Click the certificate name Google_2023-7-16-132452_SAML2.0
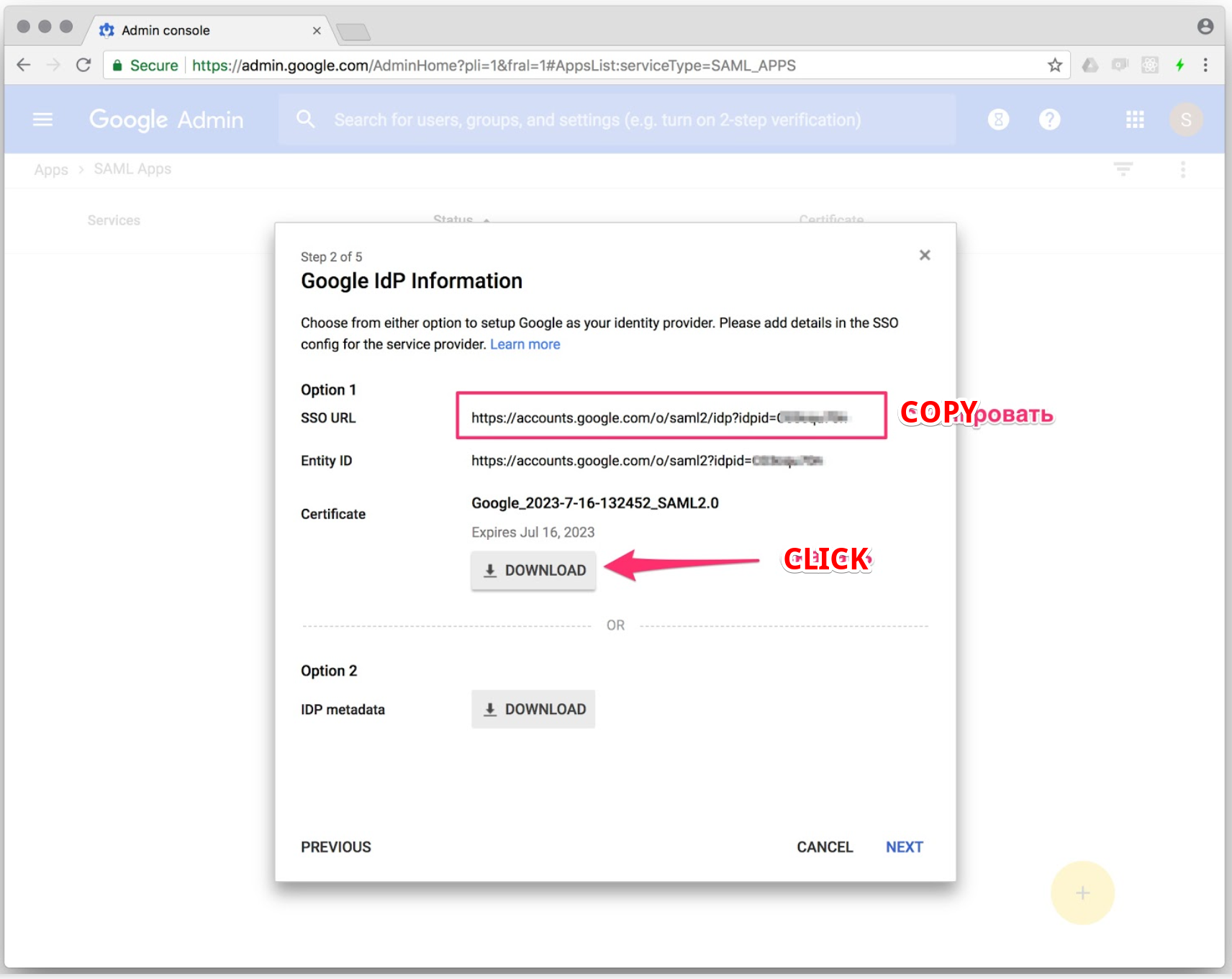Screen dimensions: 1232x979 [595, 503]
